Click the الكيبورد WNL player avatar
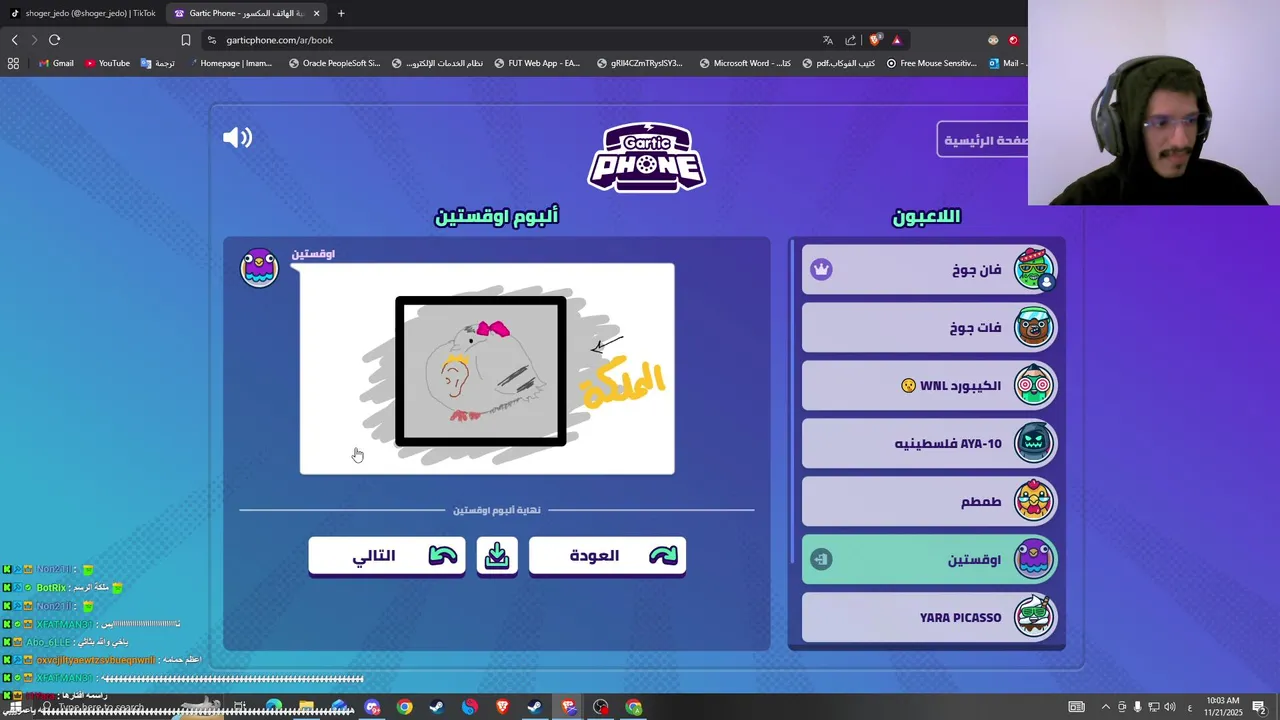The image size is (1280, 720). pos(1034,386)
